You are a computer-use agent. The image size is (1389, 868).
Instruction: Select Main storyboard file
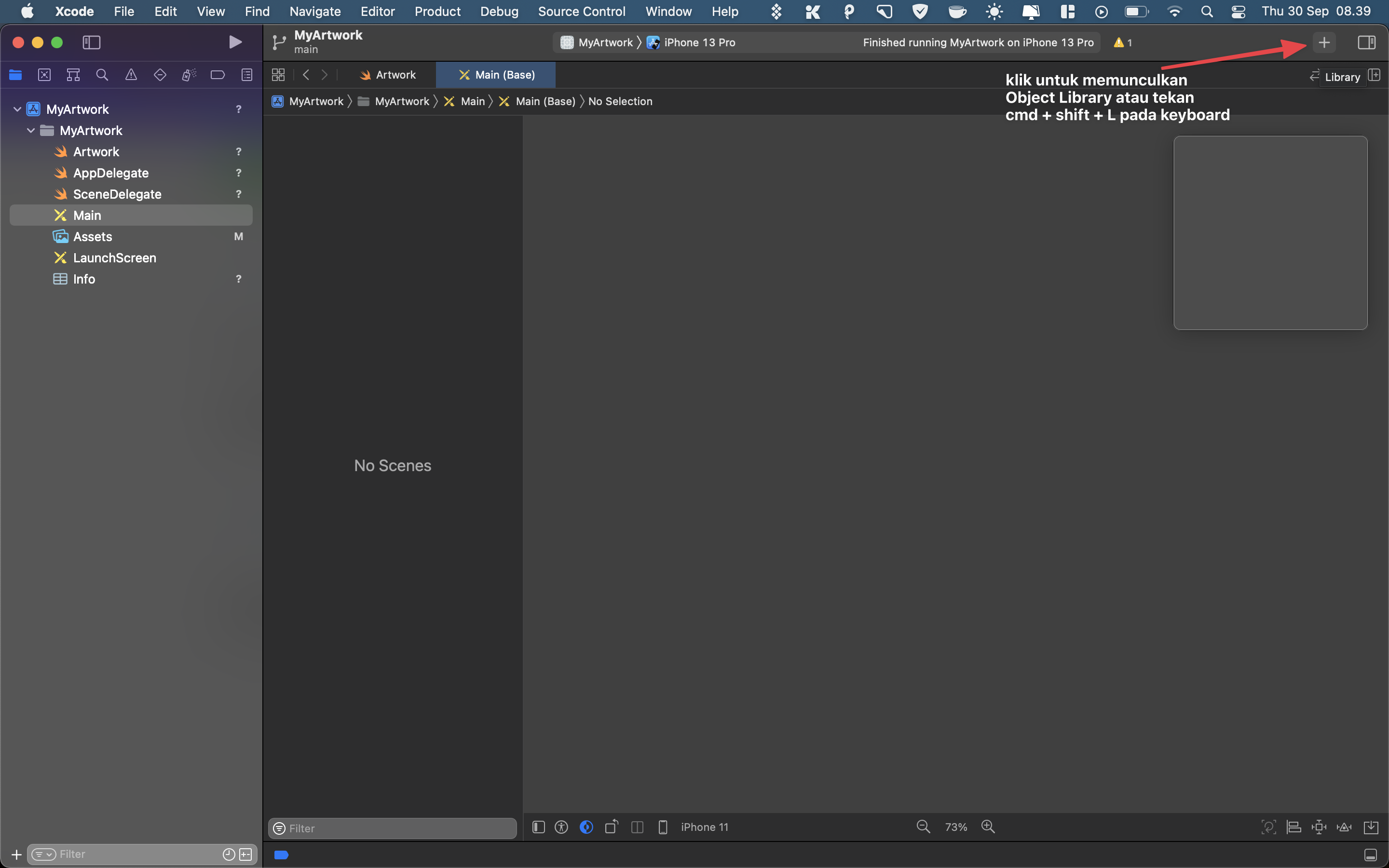131,215
